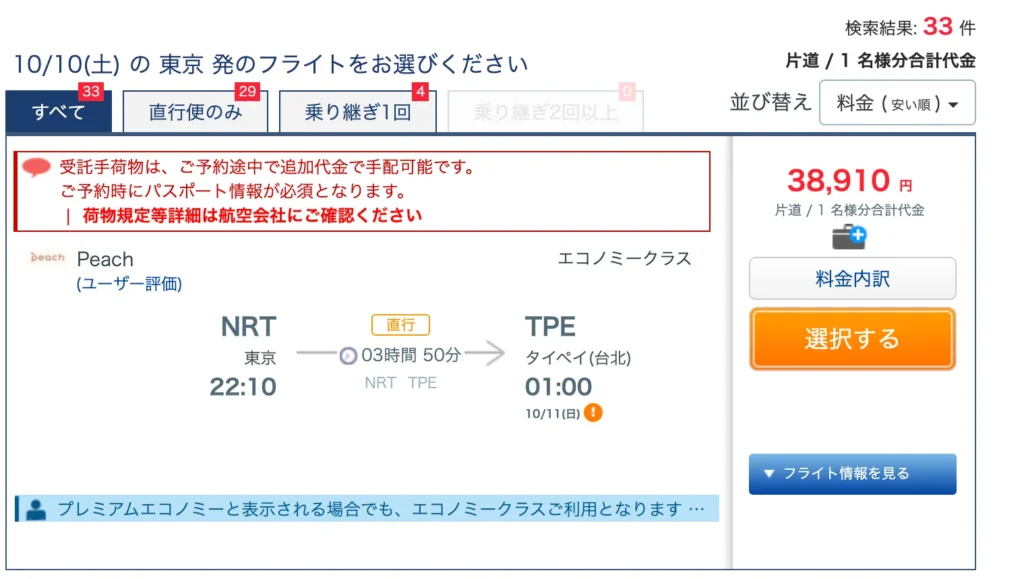The width and height of the screenshot is (1024, 579).
Task: Click the clock icon beside 03時間 50分
Action: click(348, 356)
